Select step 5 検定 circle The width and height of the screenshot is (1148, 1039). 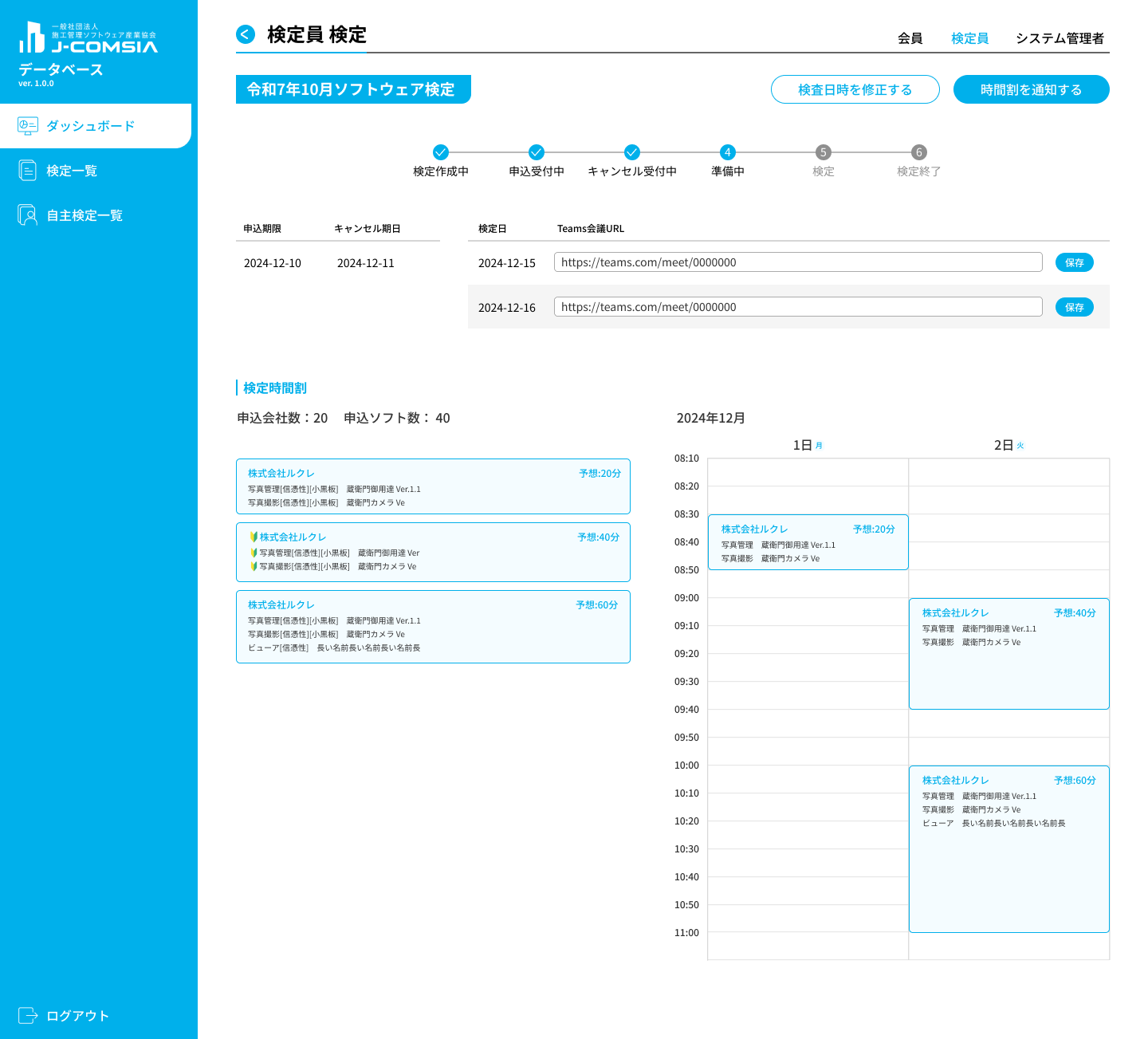tap(824, 152)
